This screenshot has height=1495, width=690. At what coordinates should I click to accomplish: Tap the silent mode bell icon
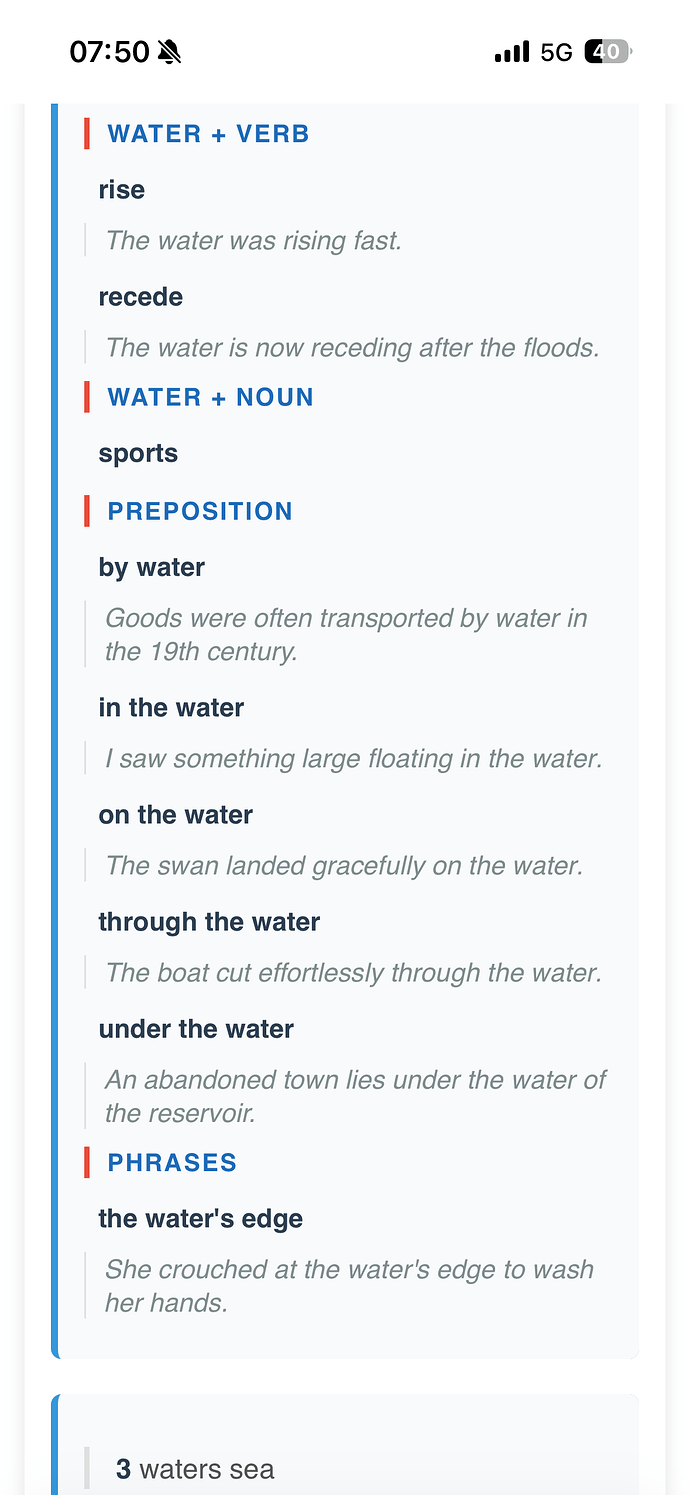[x=170, y=52]
